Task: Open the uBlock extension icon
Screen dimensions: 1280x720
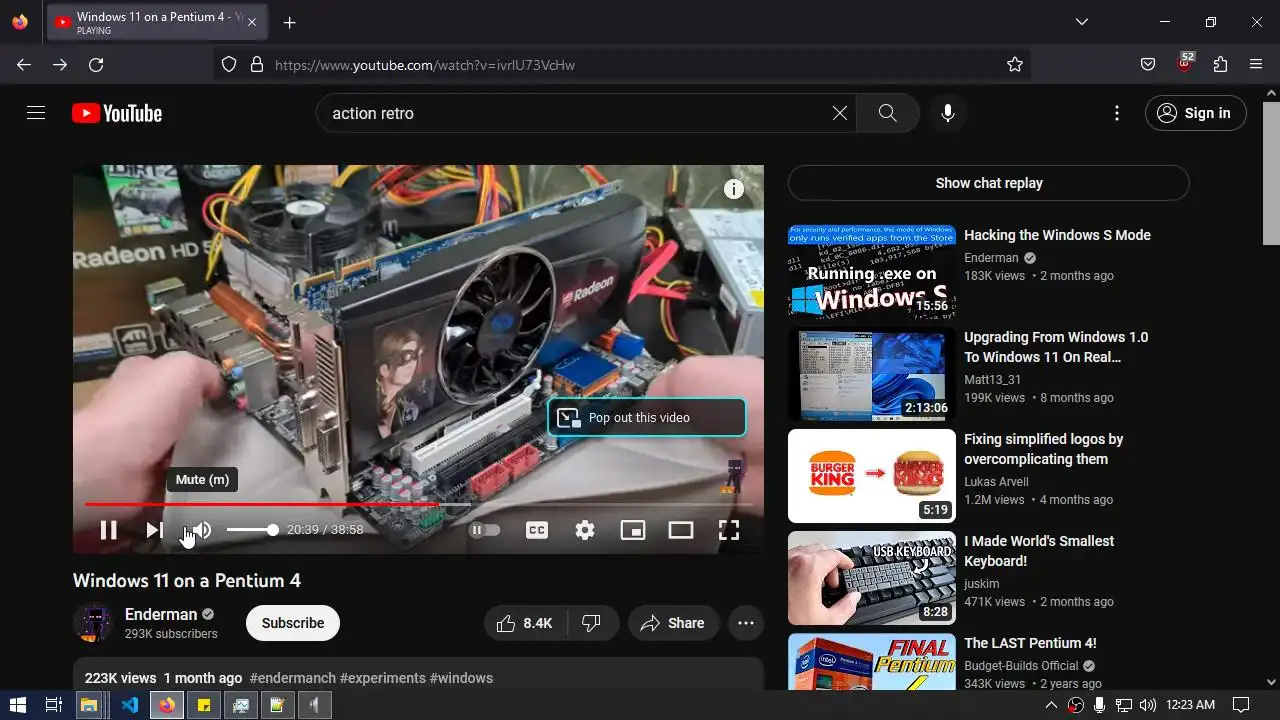Action: (1185, 63)
